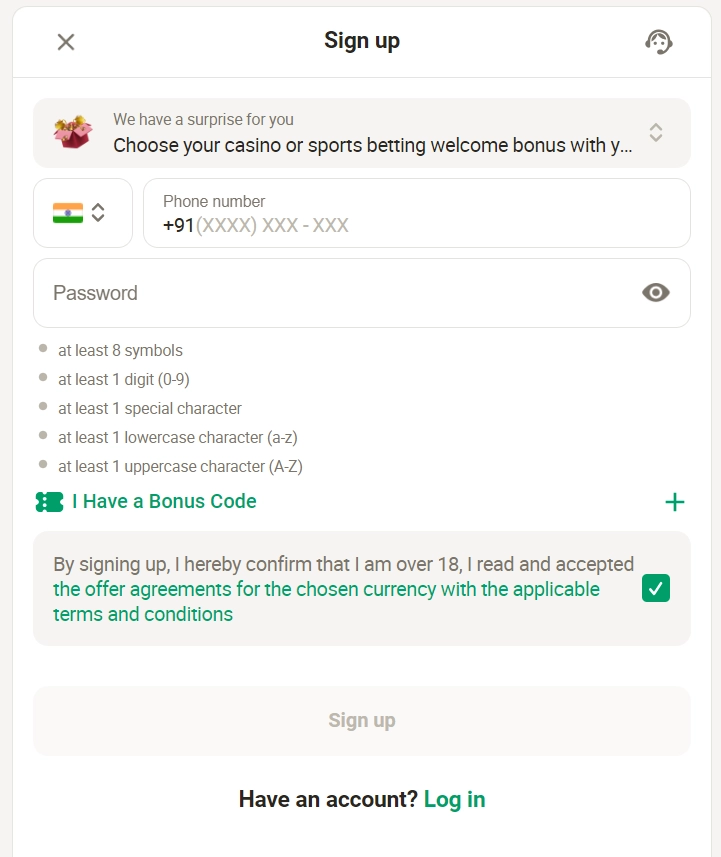Viewport: 721px width, 857px height.
Task: Click the terms and conditions text
Action: pyautogui.click(x=143, y=614)
